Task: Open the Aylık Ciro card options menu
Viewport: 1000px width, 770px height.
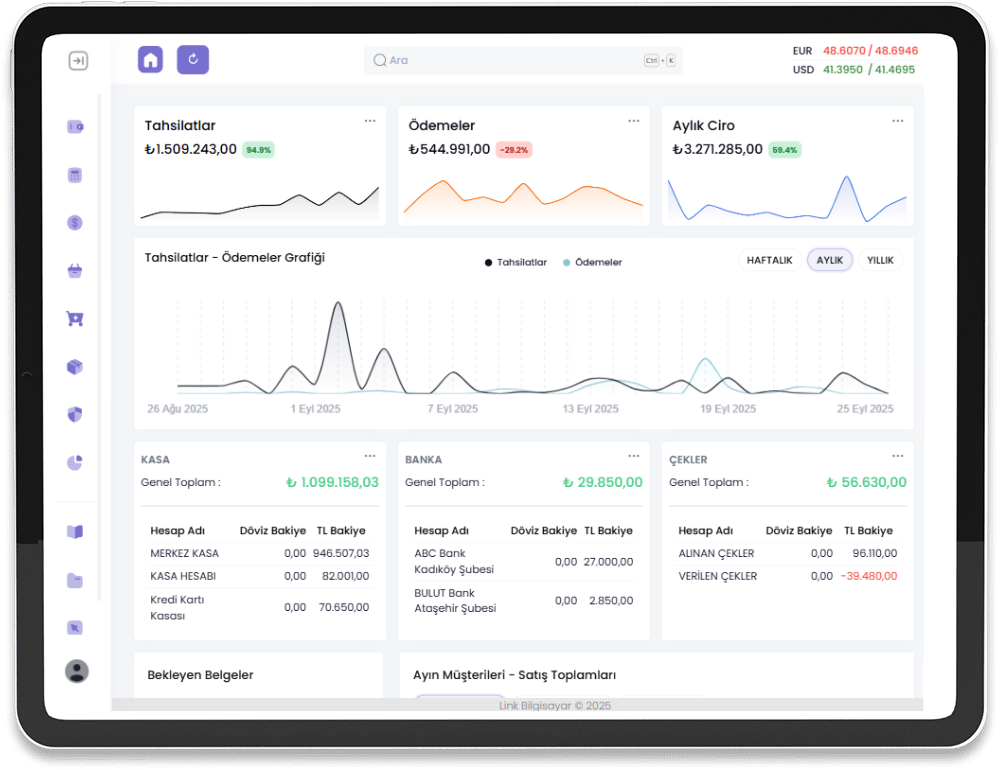Action: pyautogui.click(x=897, y=121)
